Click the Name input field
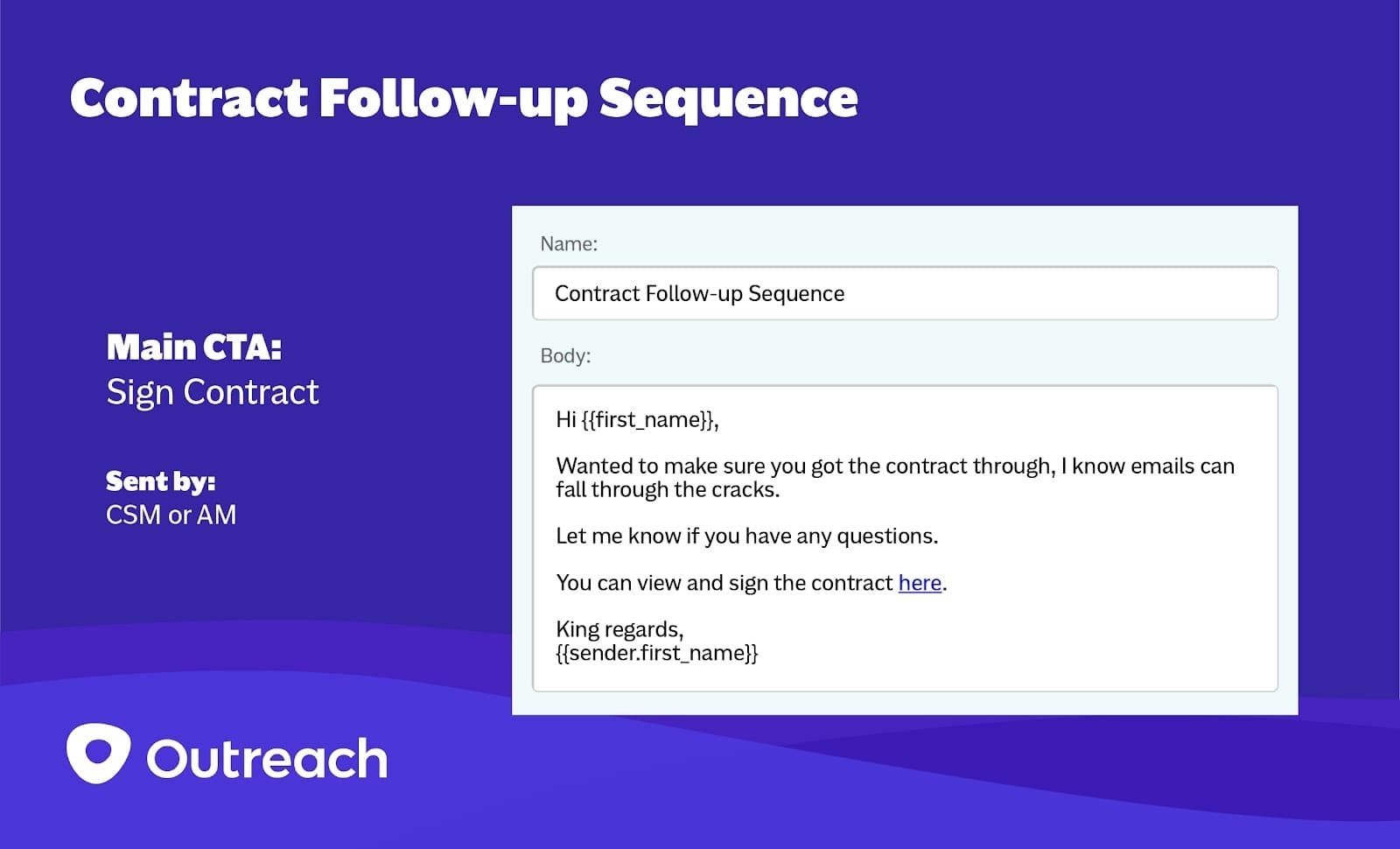 [x=905, y=293]
